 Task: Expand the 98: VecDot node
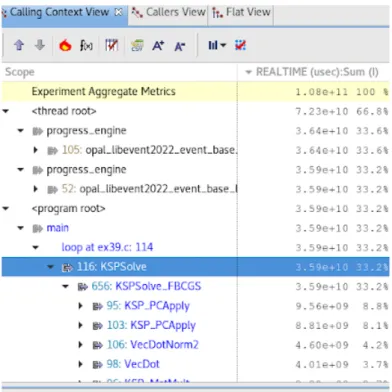80,364
